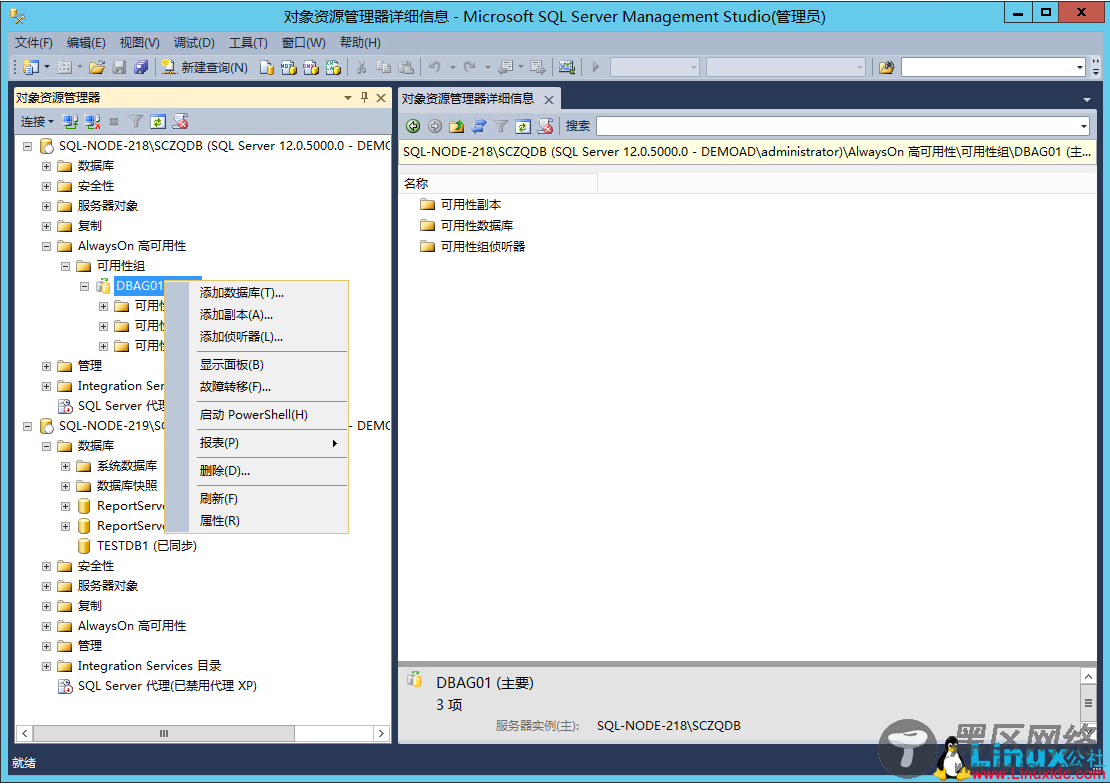
Task: Open the 对象资源管理器 panel window position dropdown
Action: (348, 98)
